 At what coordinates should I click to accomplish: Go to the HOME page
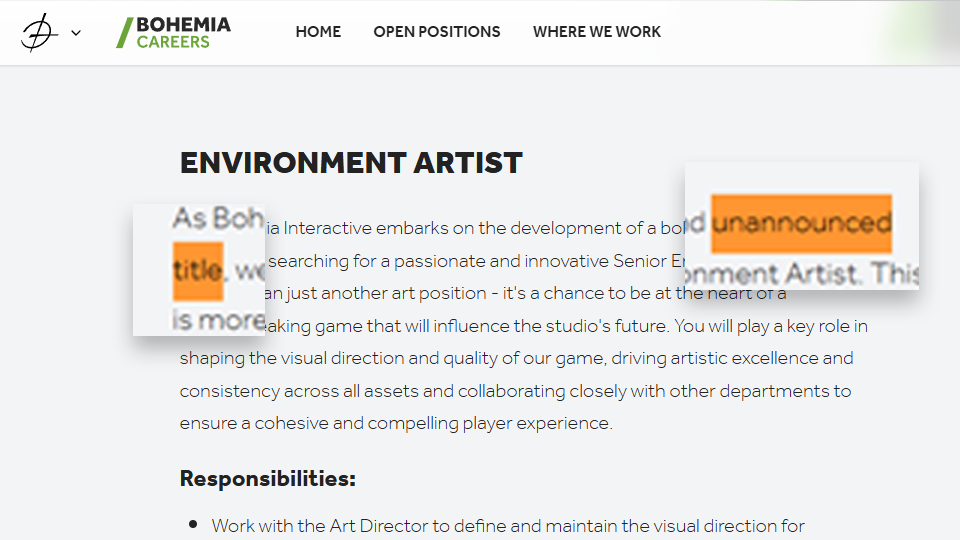[318, 32]
